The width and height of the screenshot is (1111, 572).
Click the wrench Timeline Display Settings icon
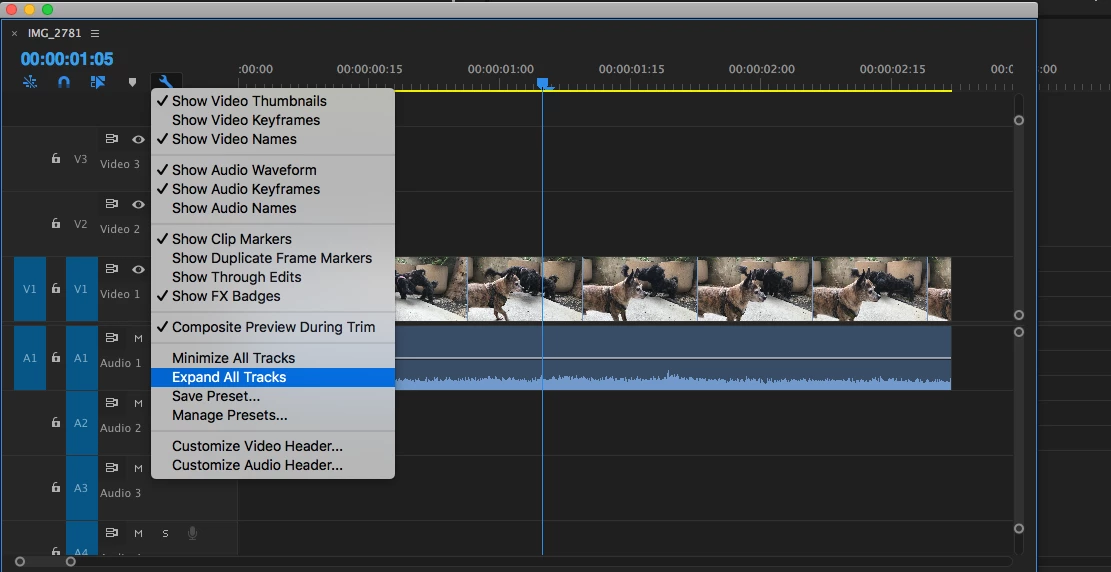click(x=166, y=83)
